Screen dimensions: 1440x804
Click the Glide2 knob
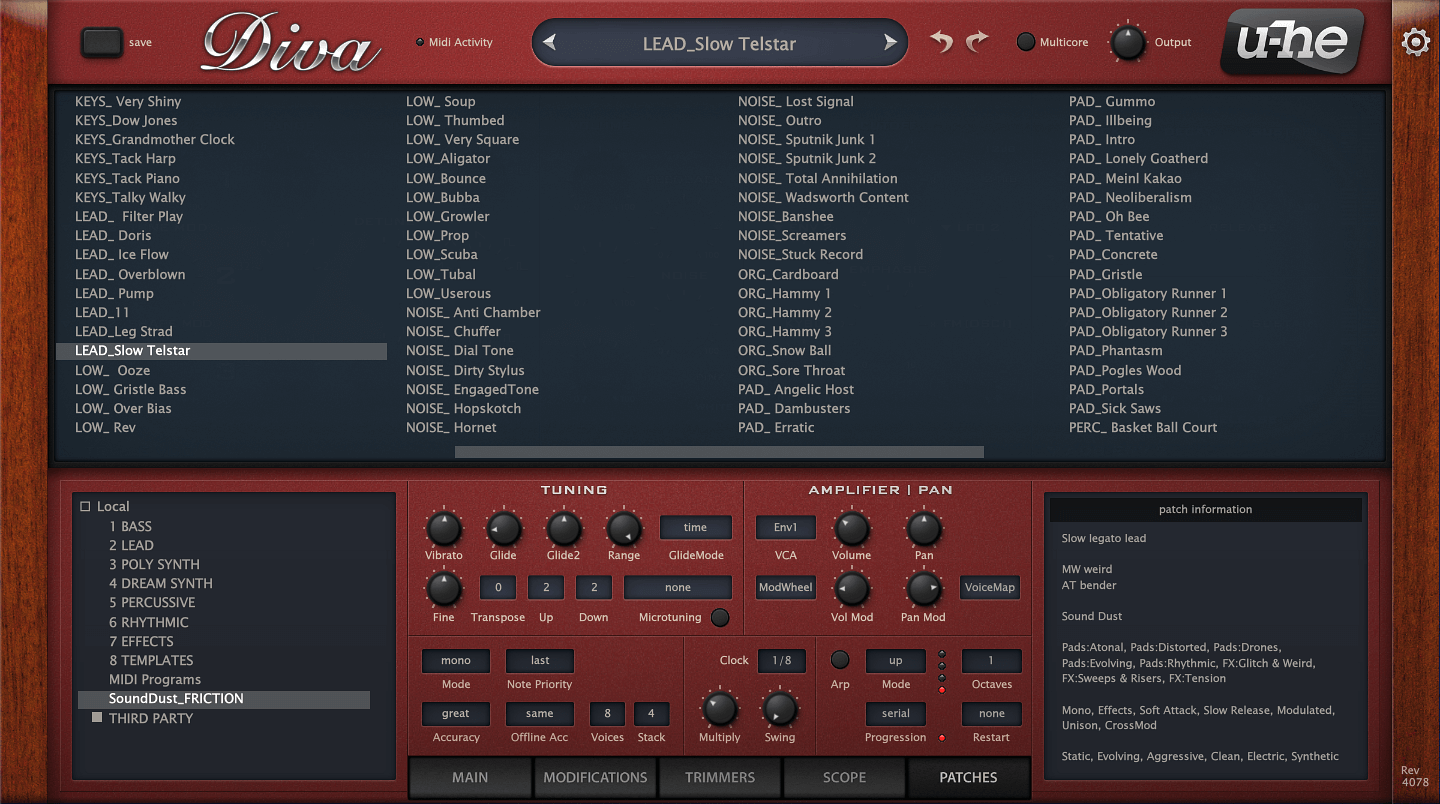(x=564, y=529)
